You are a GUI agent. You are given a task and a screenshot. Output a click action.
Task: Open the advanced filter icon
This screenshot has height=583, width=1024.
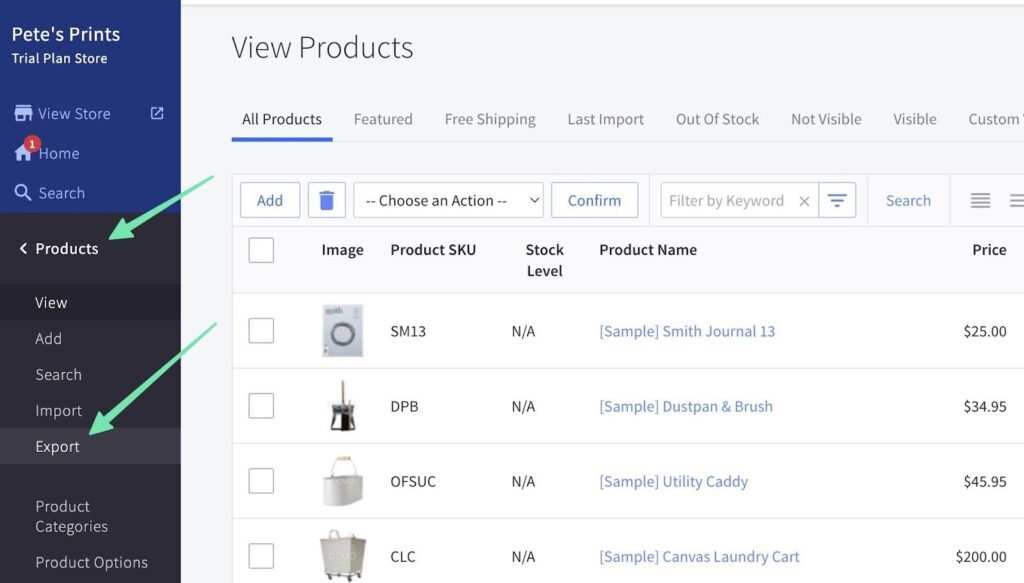click(x=837, y=200)
